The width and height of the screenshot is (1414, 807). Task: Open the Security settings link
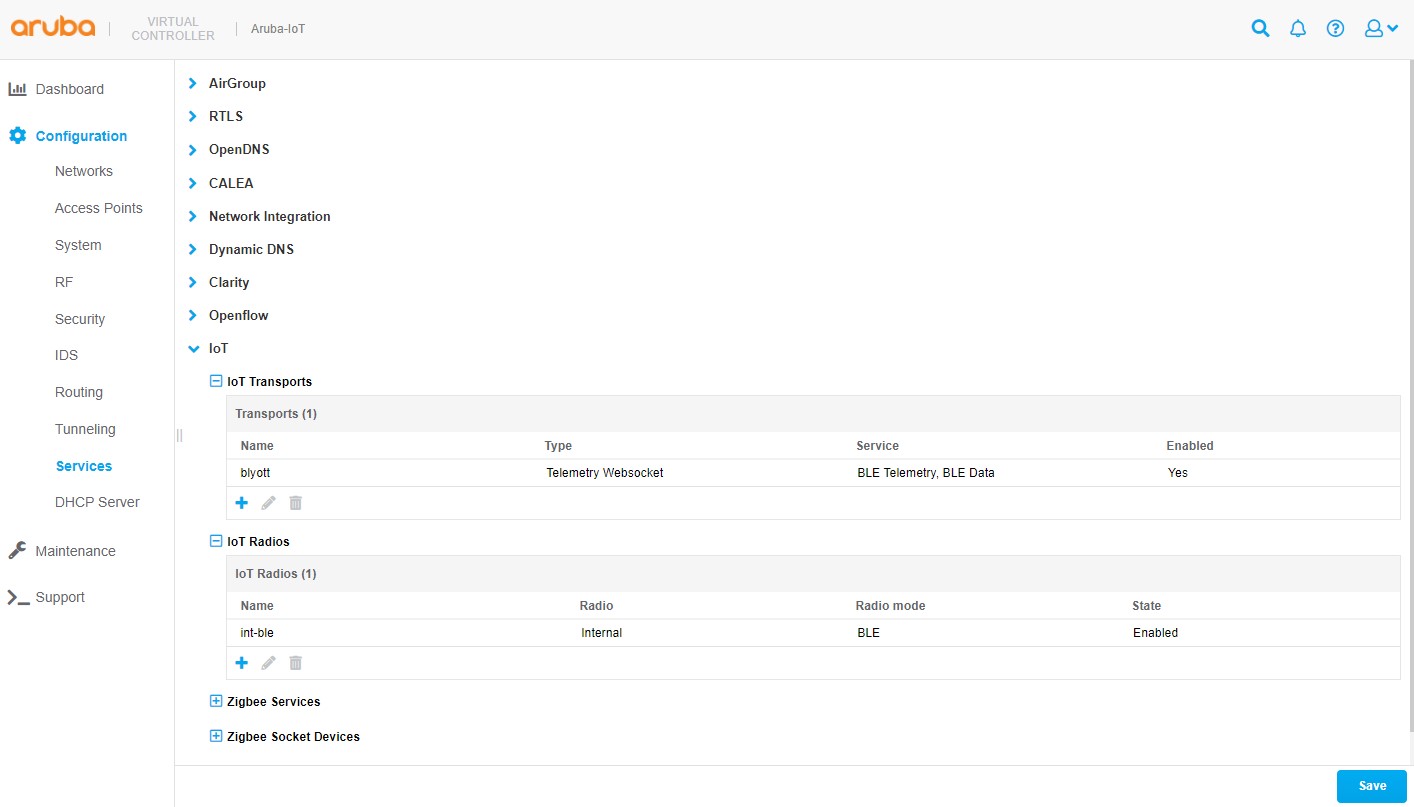pyautogui.click(x=79, y=319)
